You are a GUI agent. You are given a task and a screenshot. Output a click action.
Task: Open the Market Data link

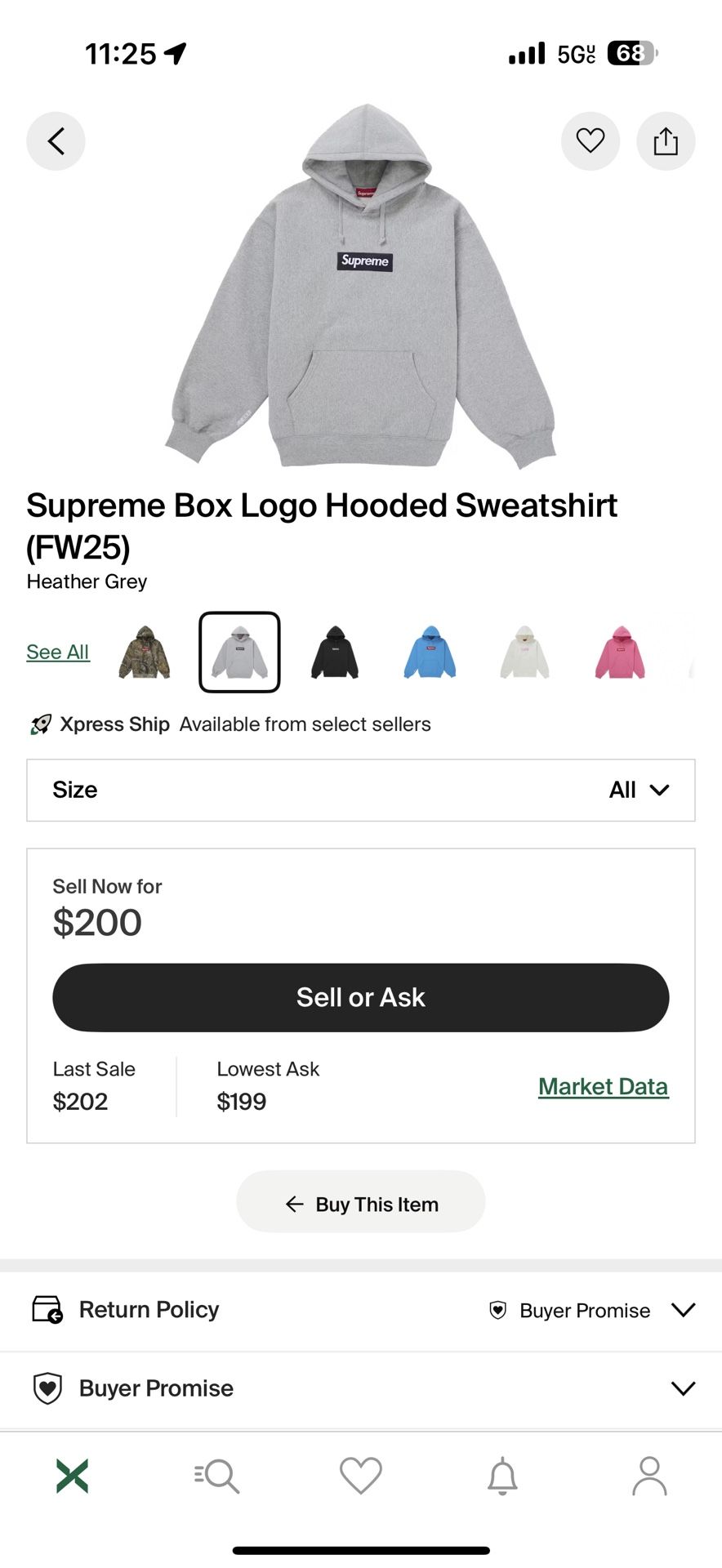point(603,1086)
